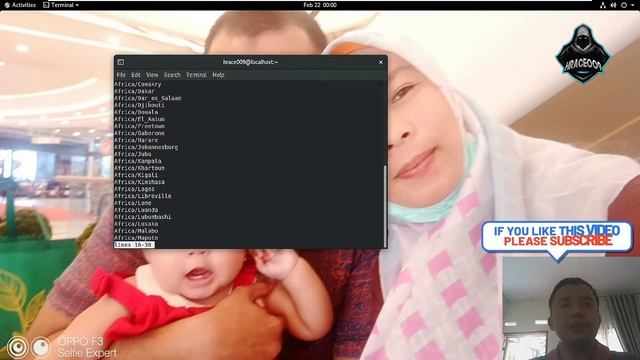Click the line Africa/Kampala
640x360 pixels.
(138, 161)
